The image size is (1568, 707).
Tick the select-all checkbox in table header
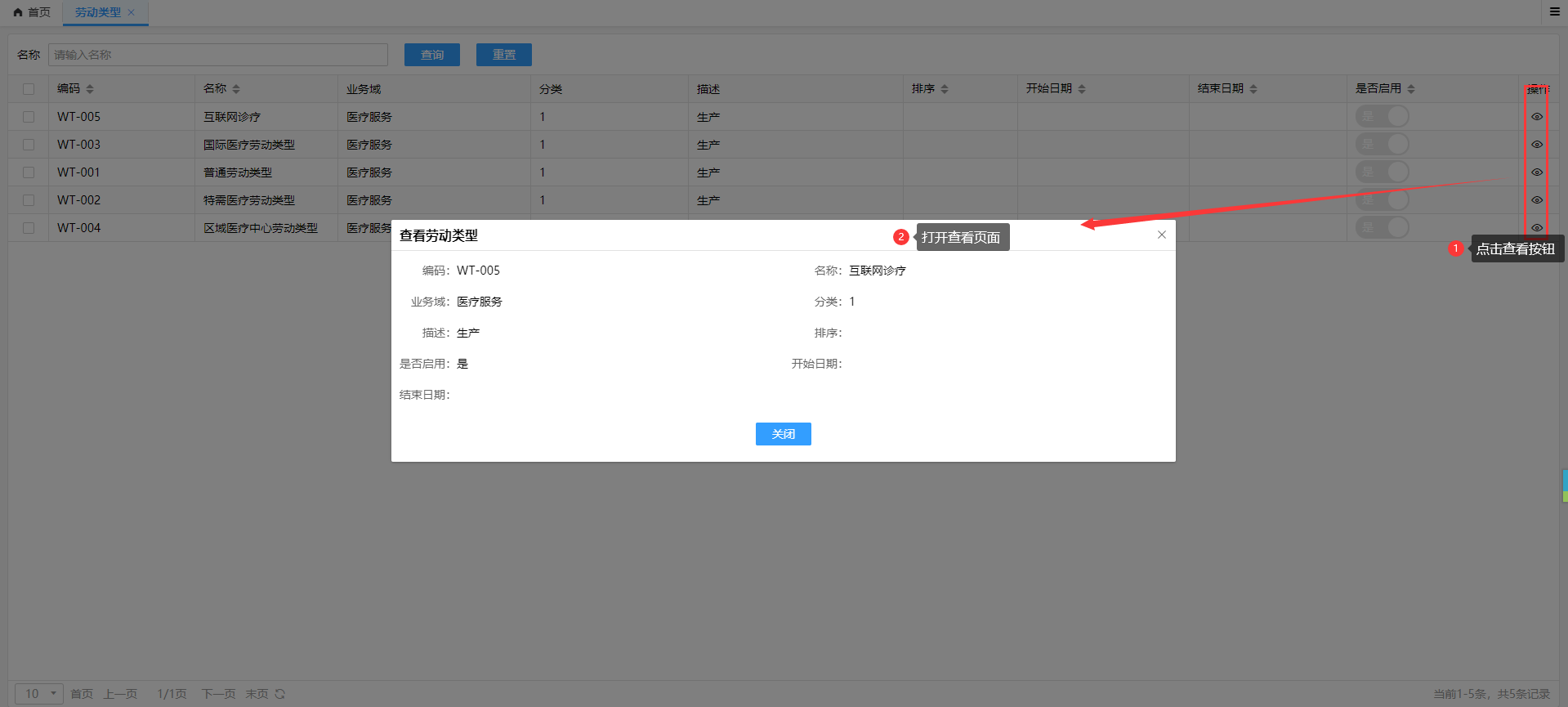(x=29, y=89)
